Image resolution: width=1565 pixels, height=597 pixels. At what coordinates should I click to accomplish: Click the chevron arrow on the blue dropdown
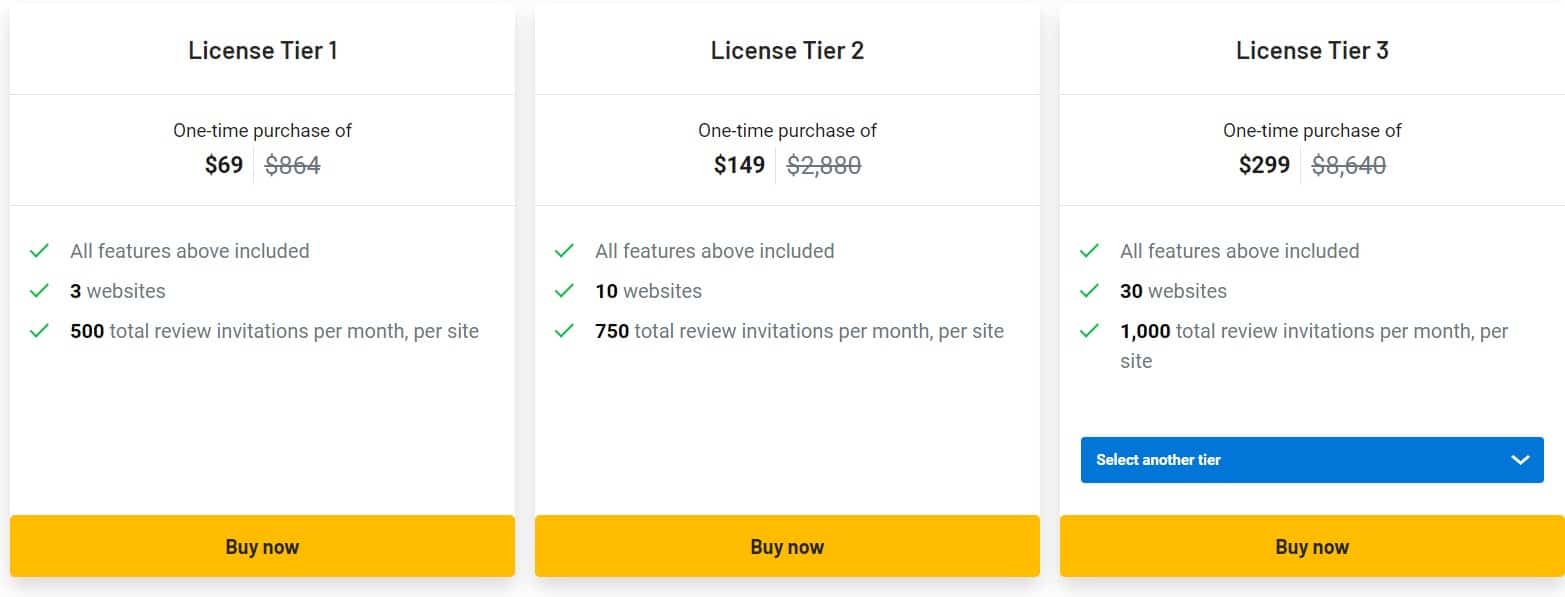pyautogui.click(x=1518, y=460)
